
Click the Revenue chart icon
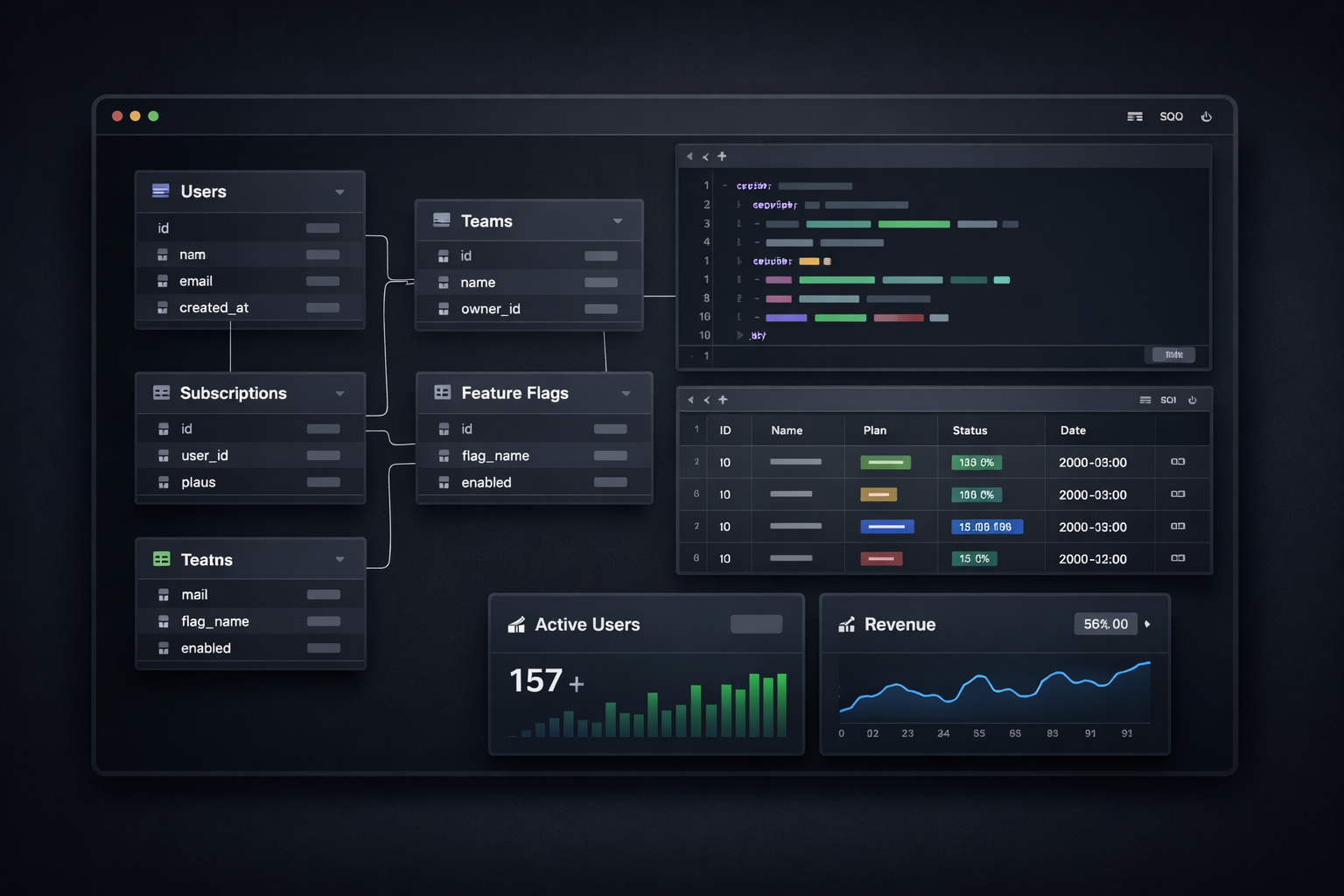click(846, 624)
